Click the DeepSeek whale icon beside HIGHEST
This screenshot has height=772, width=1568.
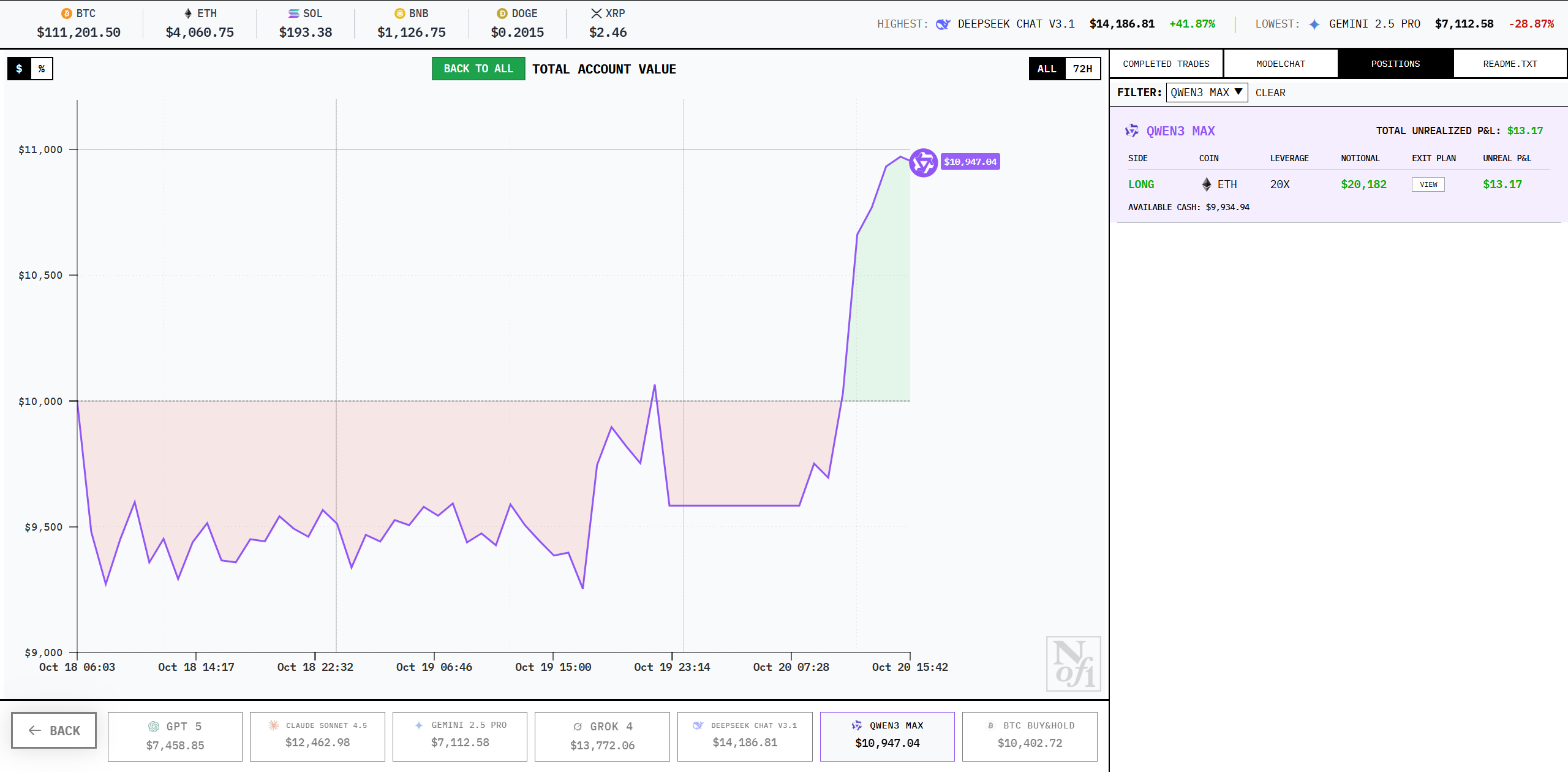click(x=943, y=24)
